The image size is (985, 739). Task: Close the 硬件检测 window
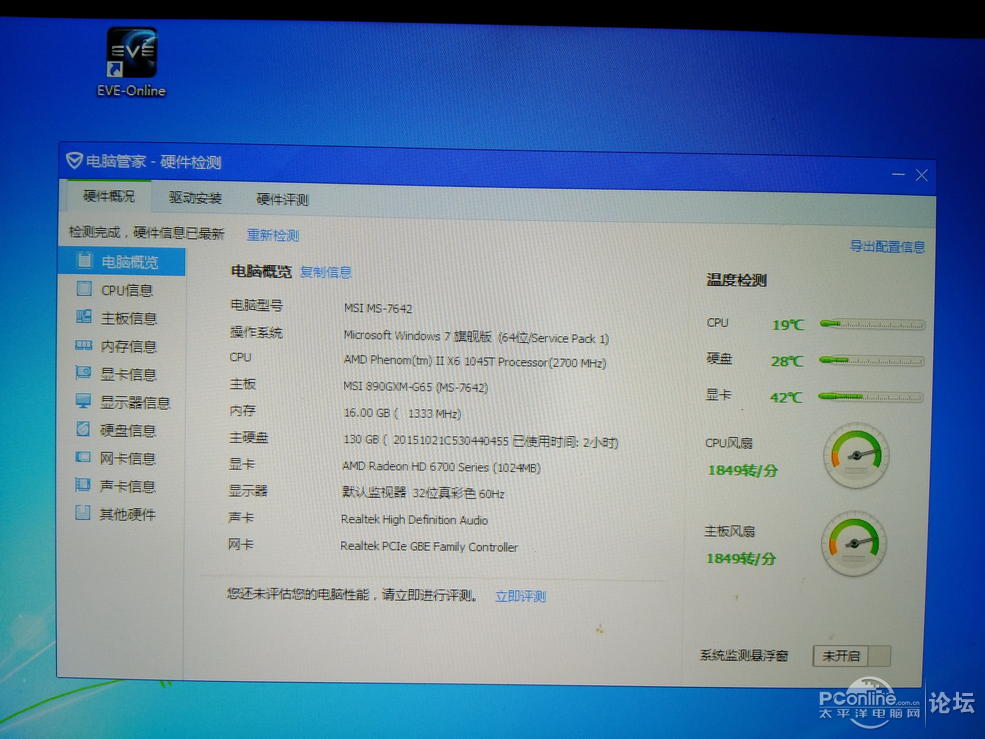(922, 175)
